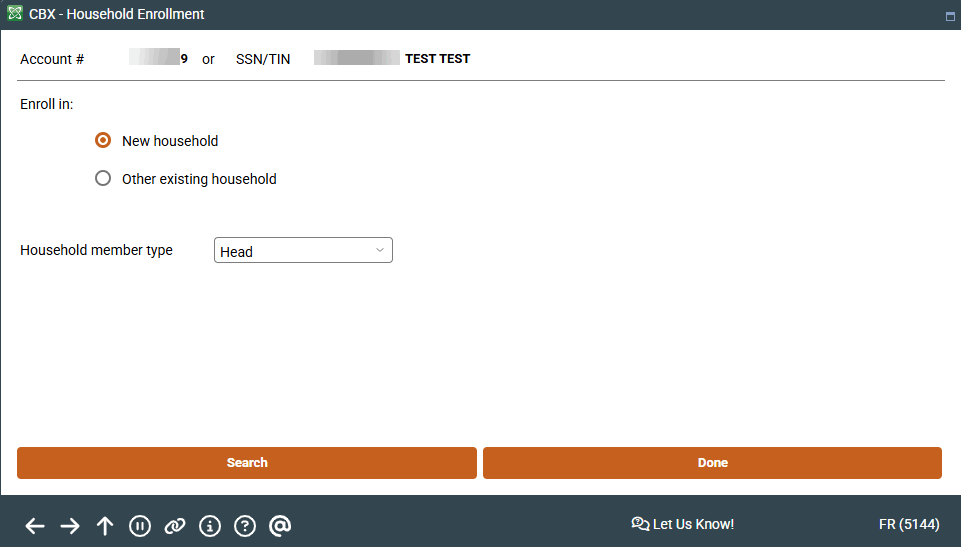Click the forward arrow icon
961x547 pixels.
tap(70, 526)
